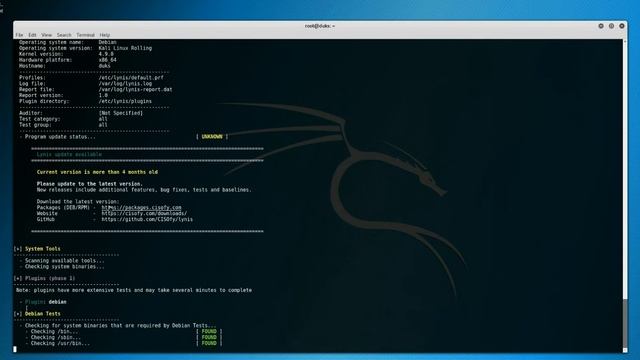This screenshot has width=640, height=360.
Task: Open the Help menu
Action: (x=104, y=35)
